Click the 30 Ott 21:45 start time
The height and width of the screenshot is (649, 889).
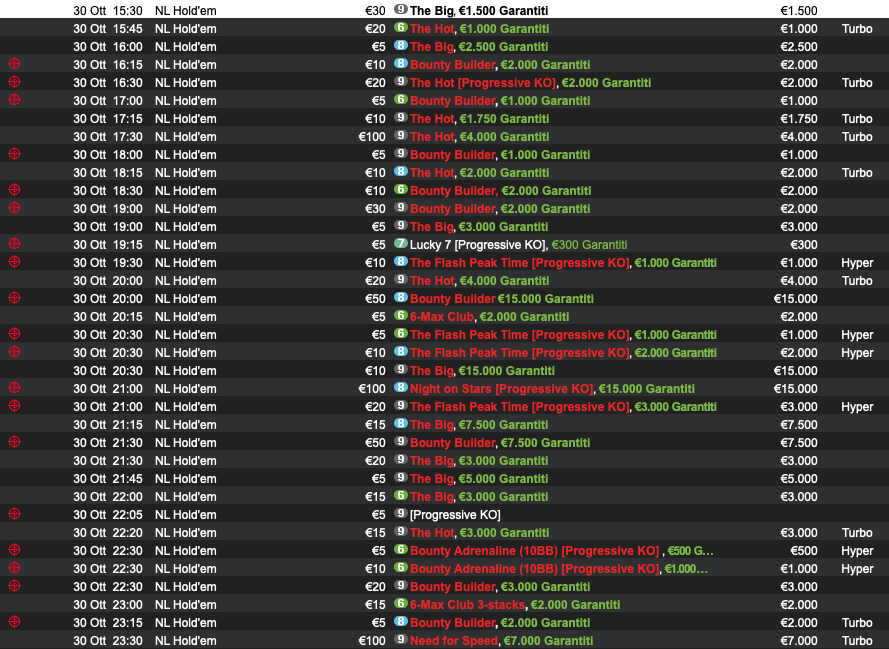click(108, 479)
